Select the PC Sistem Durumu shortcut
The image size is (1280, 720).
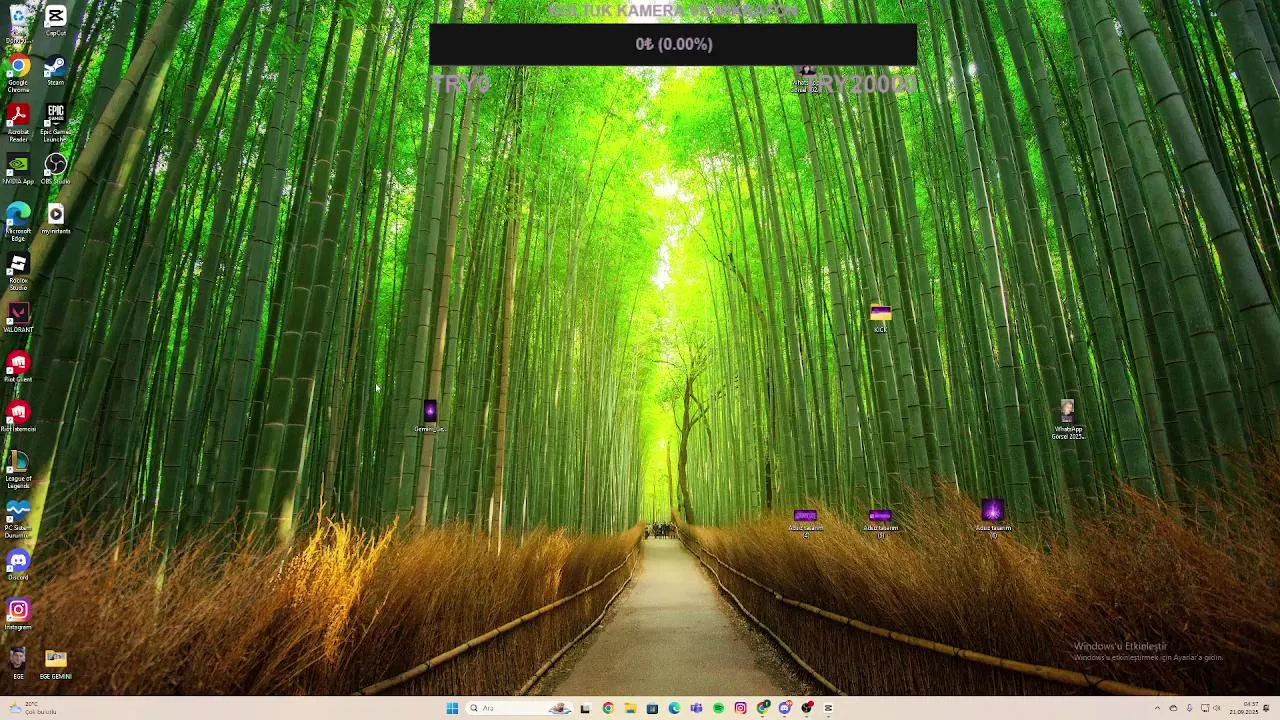tap(18, 519)
